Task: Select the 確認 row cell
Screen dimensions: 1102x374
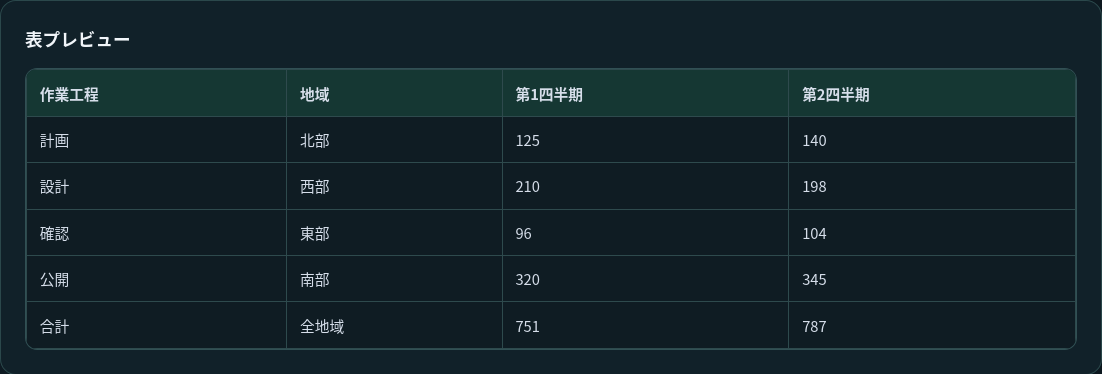Action: click(x=156, y=233)
